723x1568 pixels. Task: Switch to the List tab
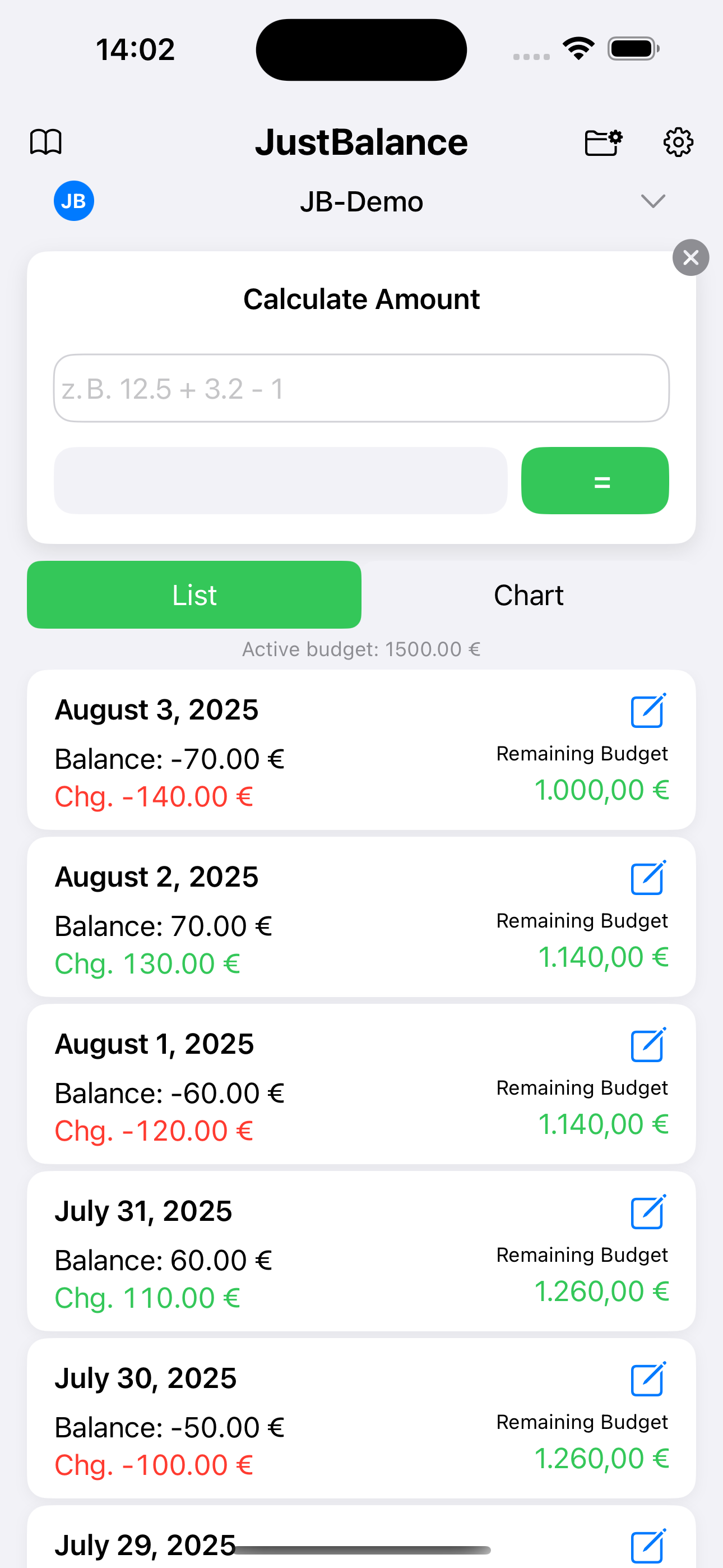[x=194, y=594]
